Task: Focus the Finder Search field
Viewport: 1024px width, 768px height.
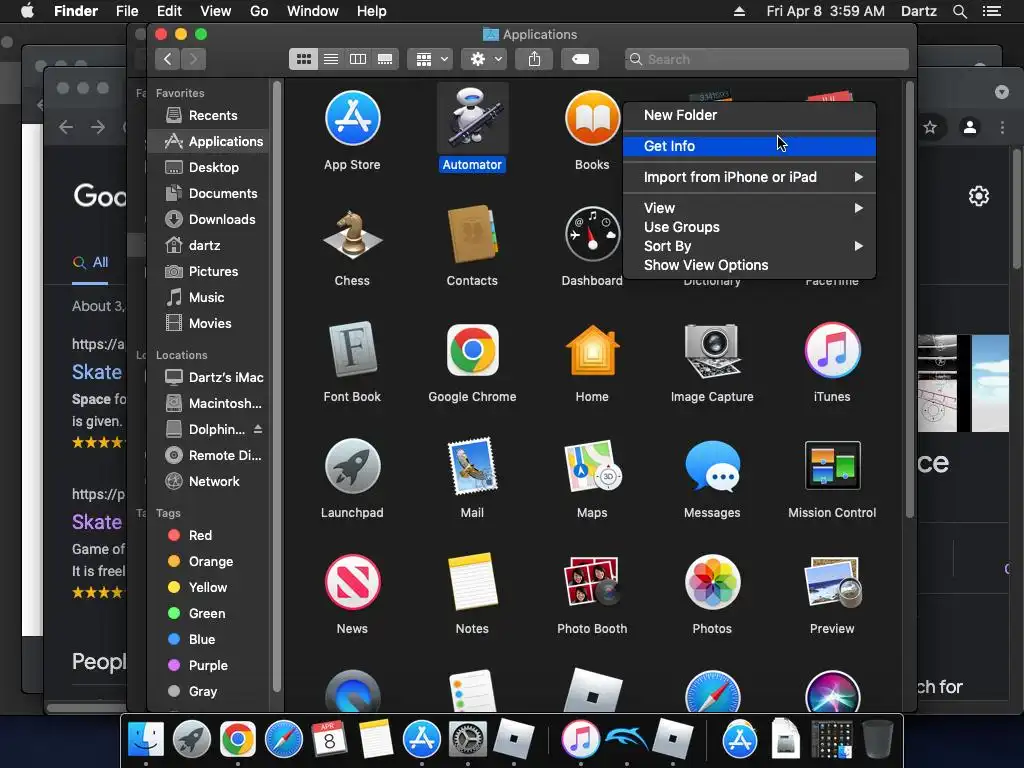Action: pos(767,59)
